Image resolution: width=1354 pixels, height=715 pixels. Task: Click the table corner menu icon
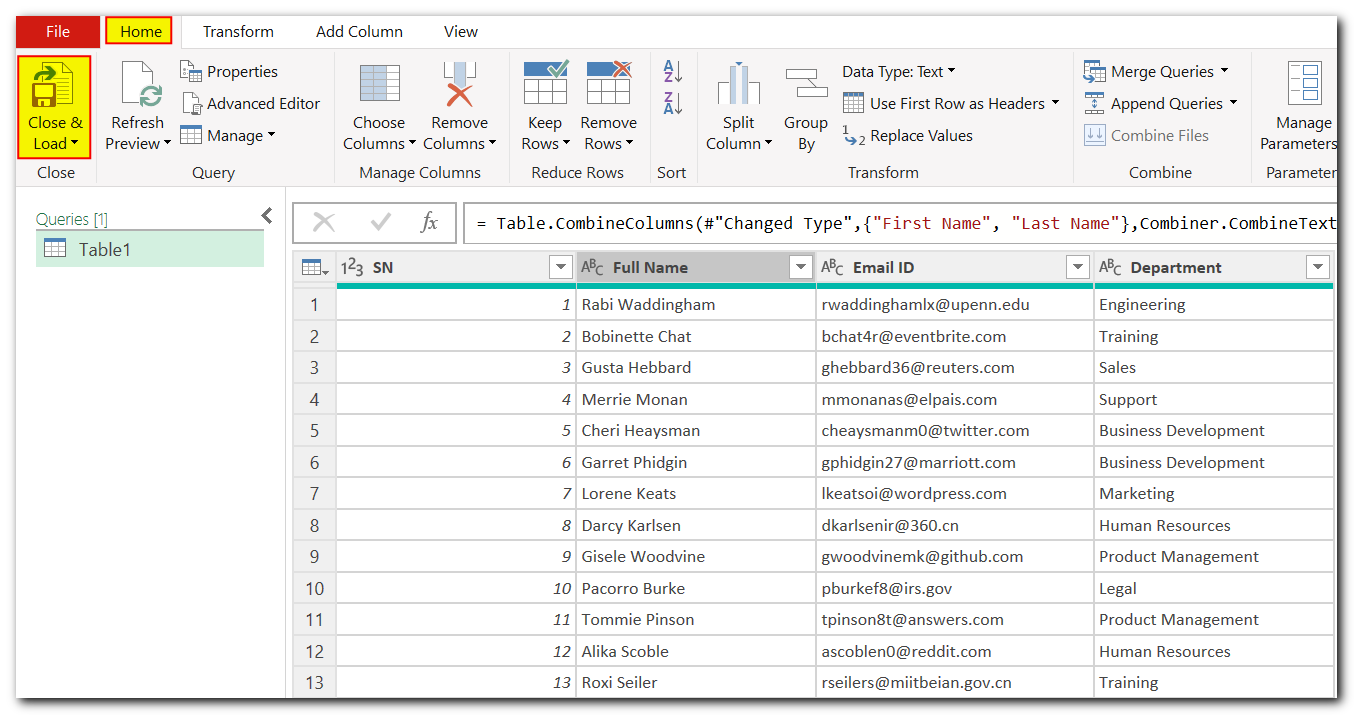click(314, 267)
